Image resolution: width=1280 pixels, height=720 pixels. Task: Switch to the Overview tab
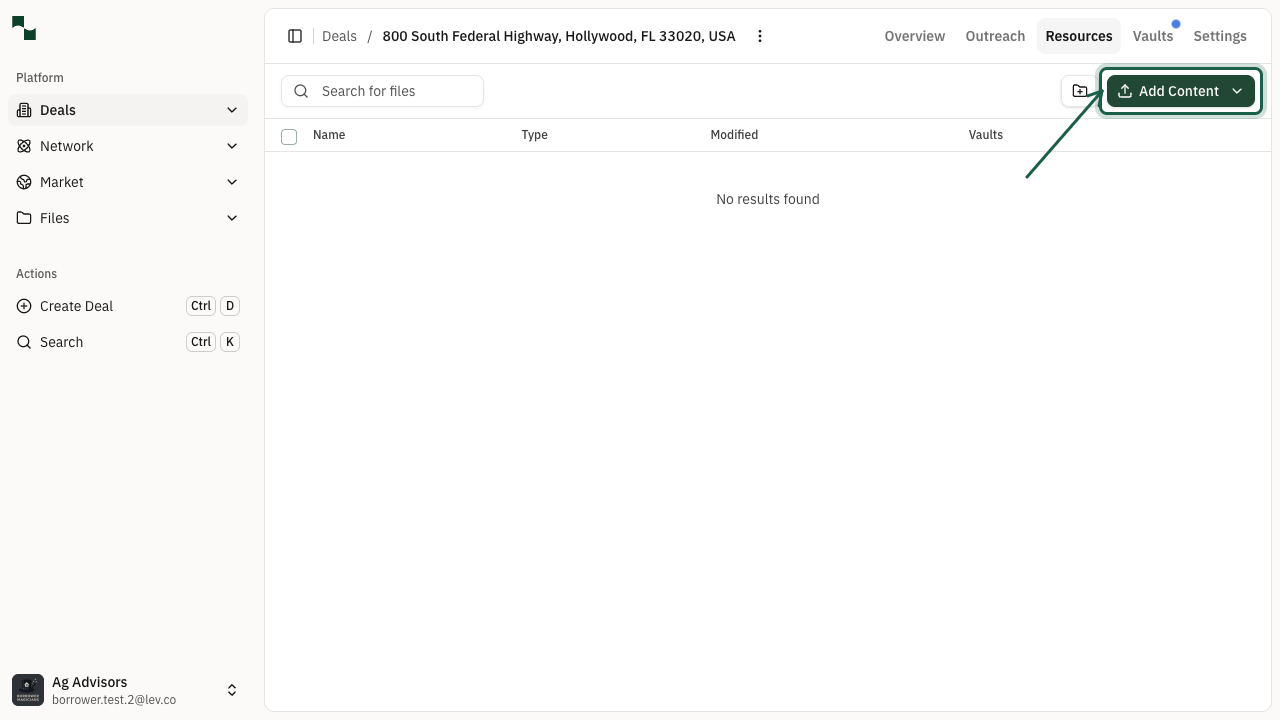(914, 36)
